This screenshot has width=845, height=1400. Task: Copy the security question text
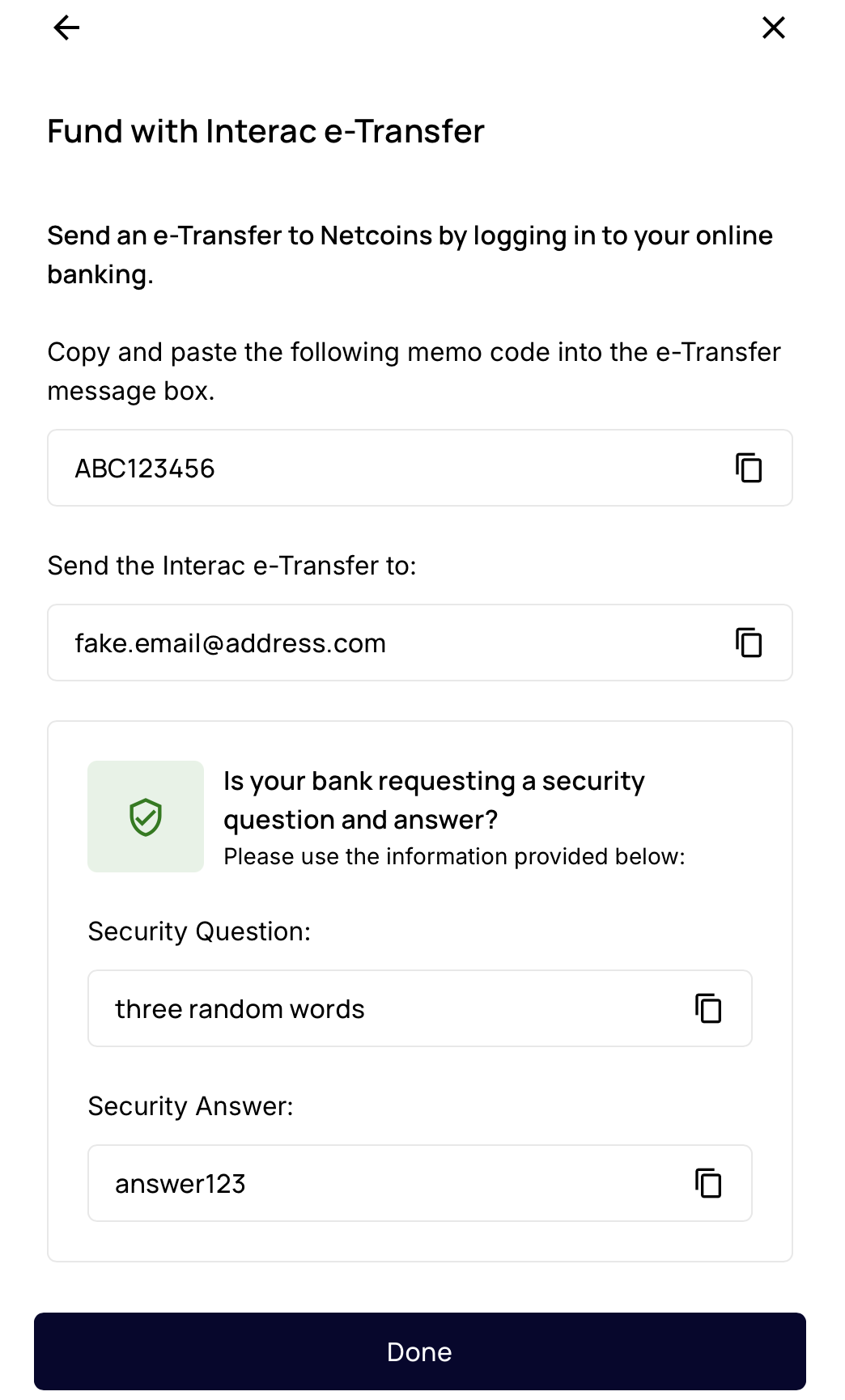pos(708,1008)
